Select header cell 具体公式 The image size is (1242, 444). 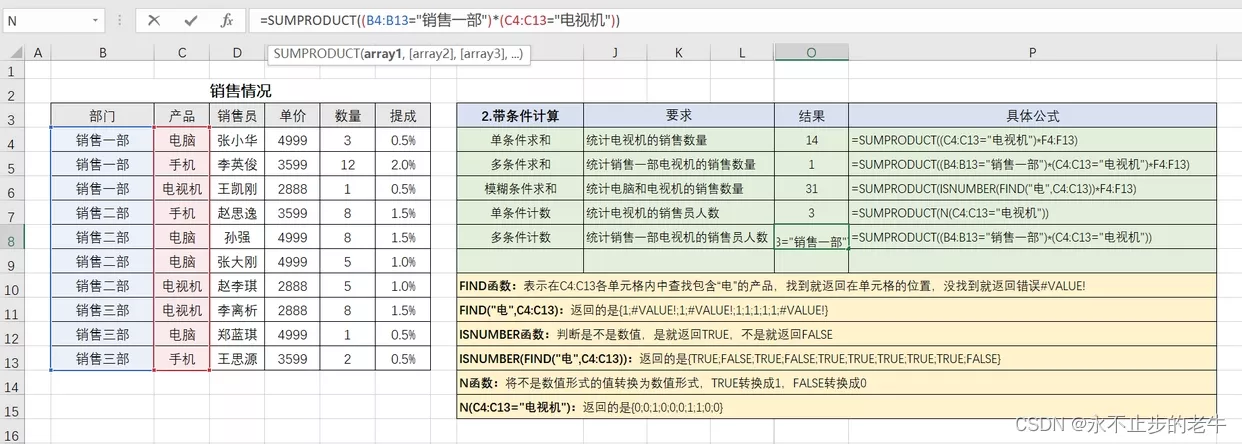[x=1033, y=115]
